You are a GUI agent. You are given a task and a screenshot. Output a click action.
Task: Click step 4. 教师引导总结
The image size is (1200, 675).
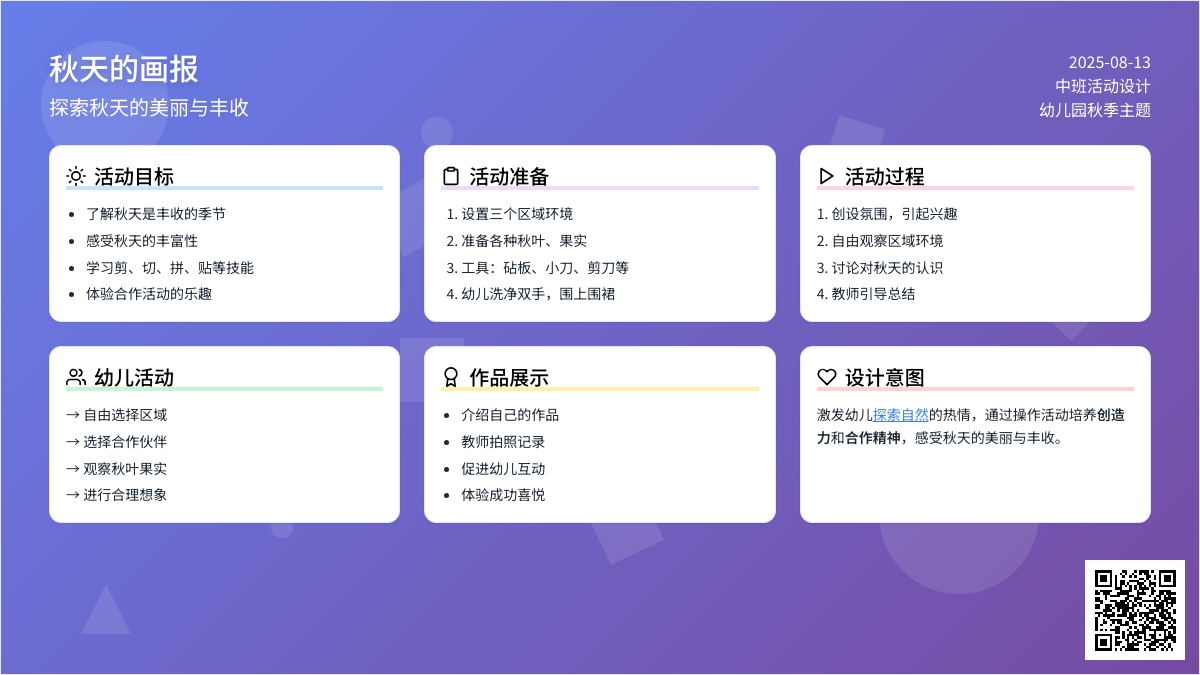tap(866, 293)
